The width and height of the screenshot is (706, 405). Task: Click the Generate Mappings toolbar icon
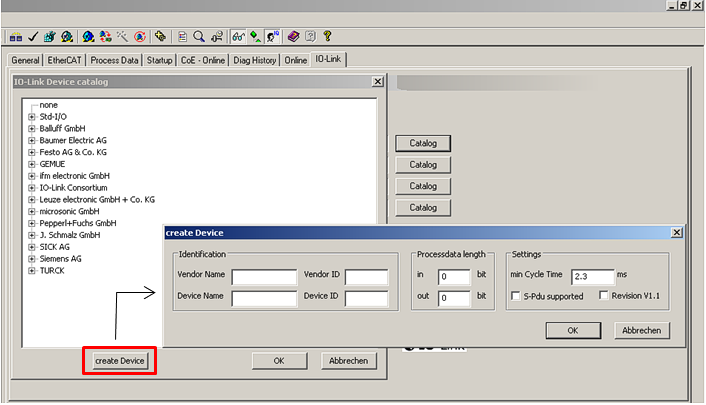(x=16, y=36)
